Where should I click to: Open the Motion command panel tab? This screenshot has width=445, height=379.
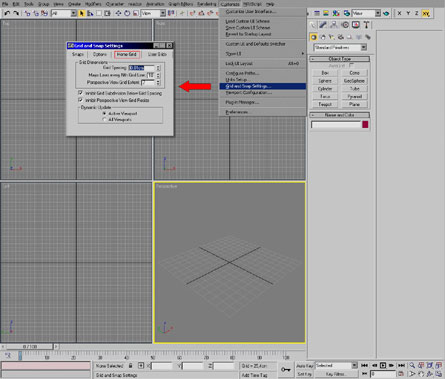pos(345,25)
